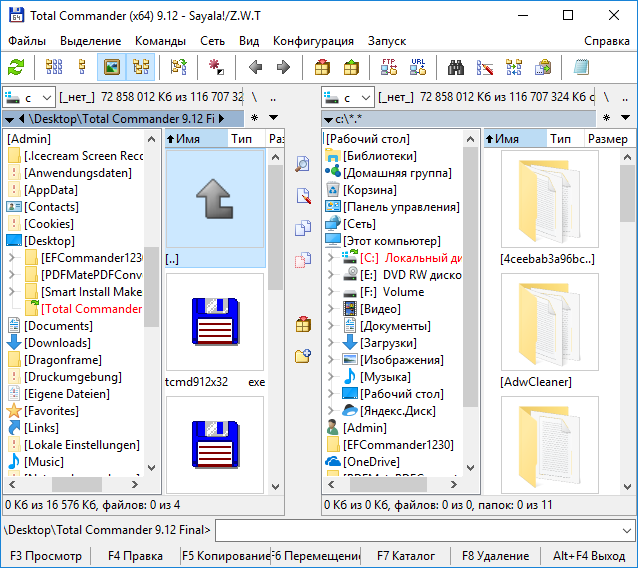Viewport: 638px width, 568px height.
Task: Click the pack files gift-box toolbar icon
Action: (322, 67)
